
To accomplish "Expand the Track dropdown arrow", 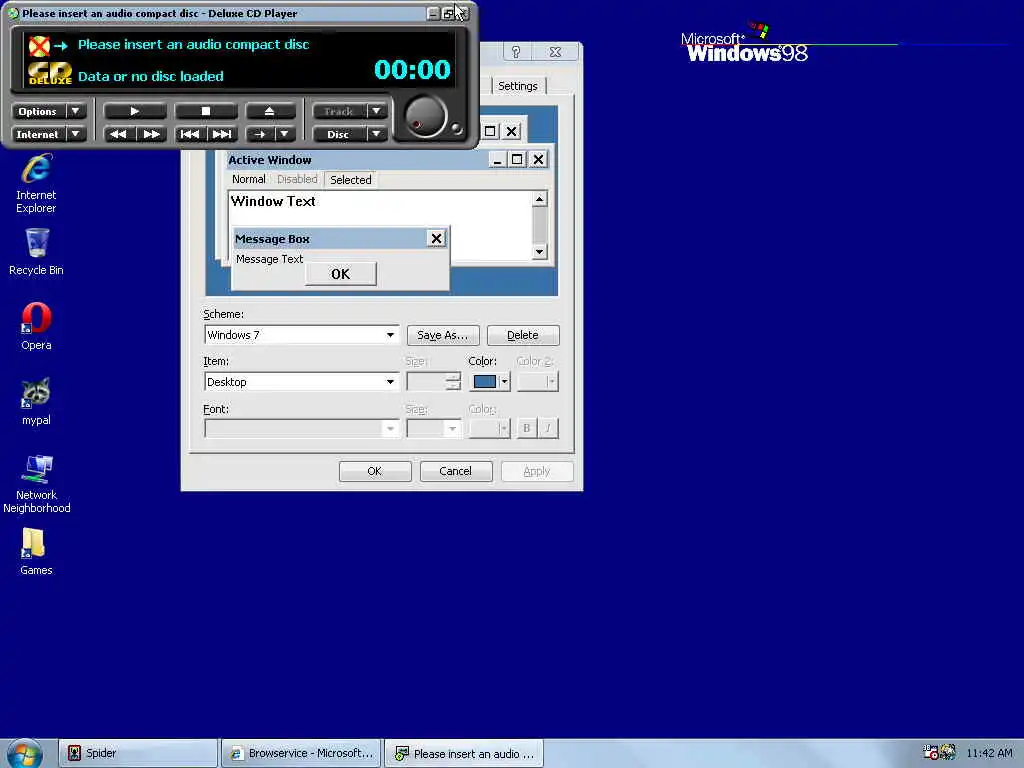I will (x=376, y=112).
